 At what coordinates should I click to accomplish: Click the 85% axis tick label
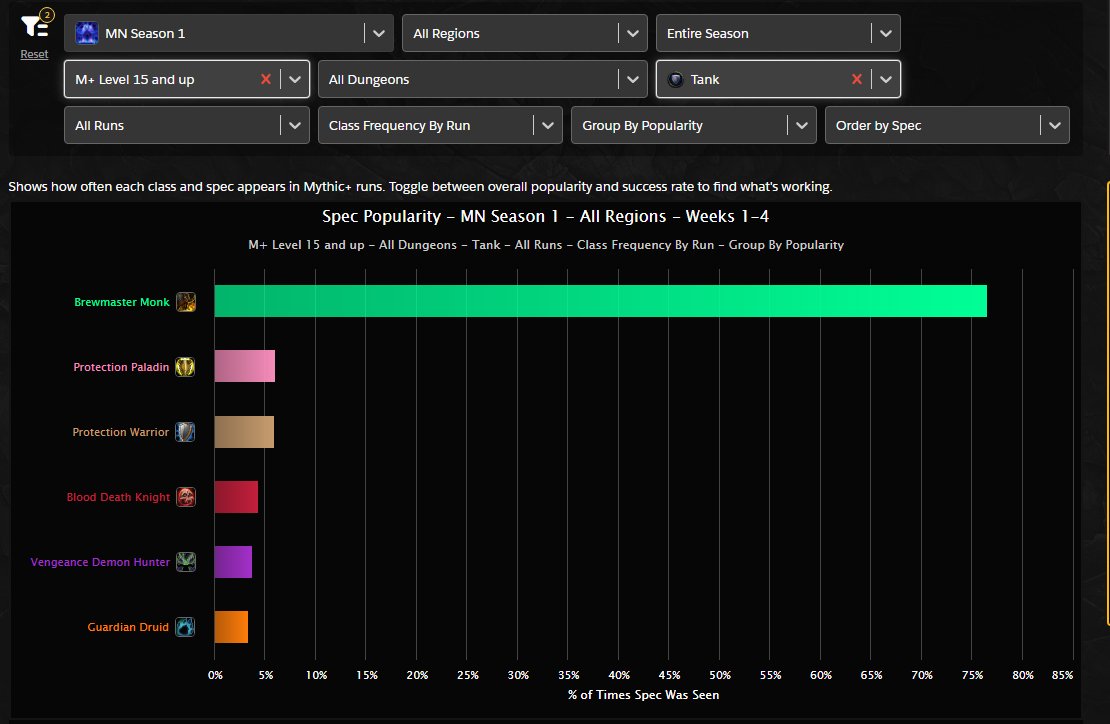click(1062, 675)
